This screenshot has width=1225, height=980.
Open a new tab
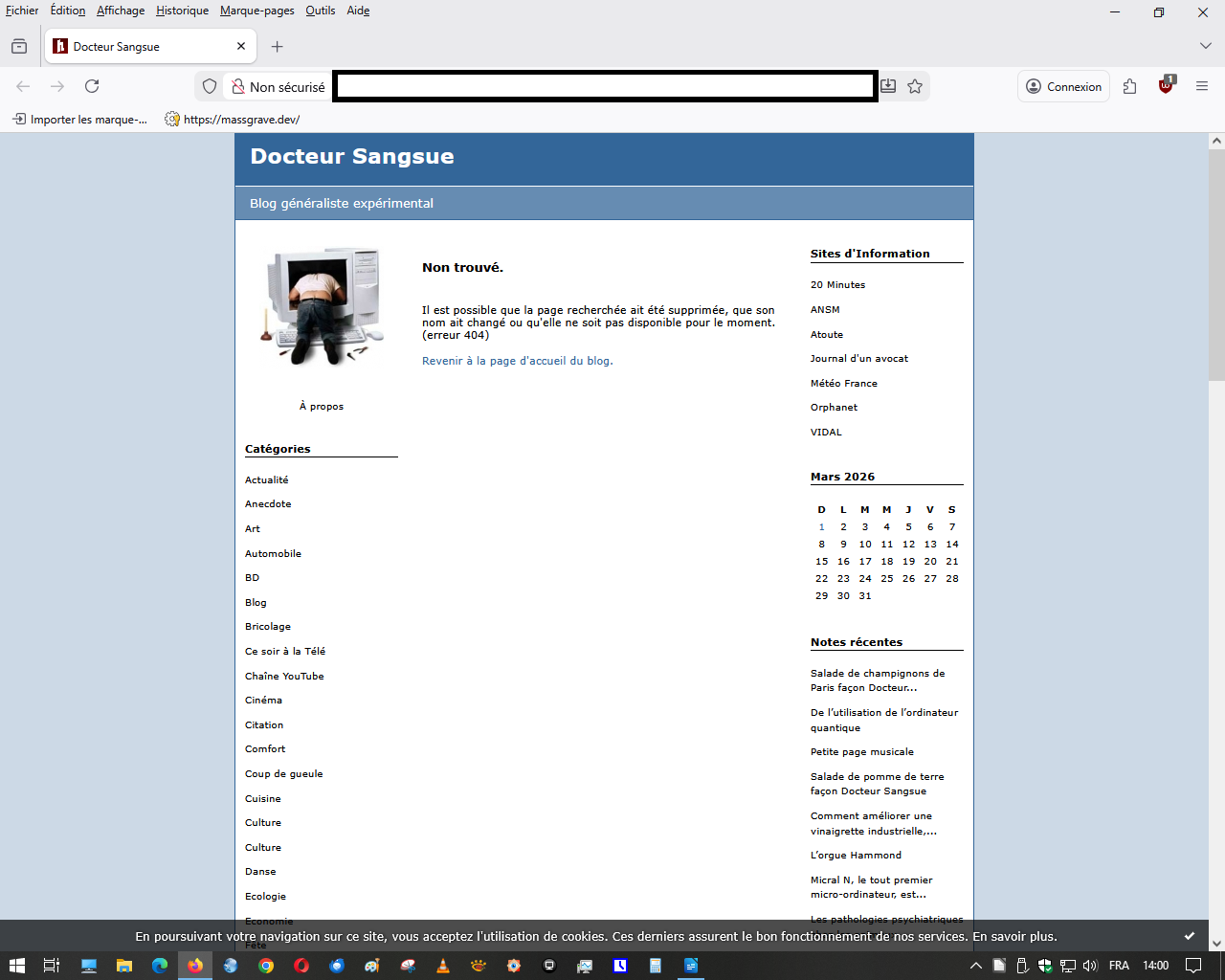pyautogui.click(x=277, y=46)
